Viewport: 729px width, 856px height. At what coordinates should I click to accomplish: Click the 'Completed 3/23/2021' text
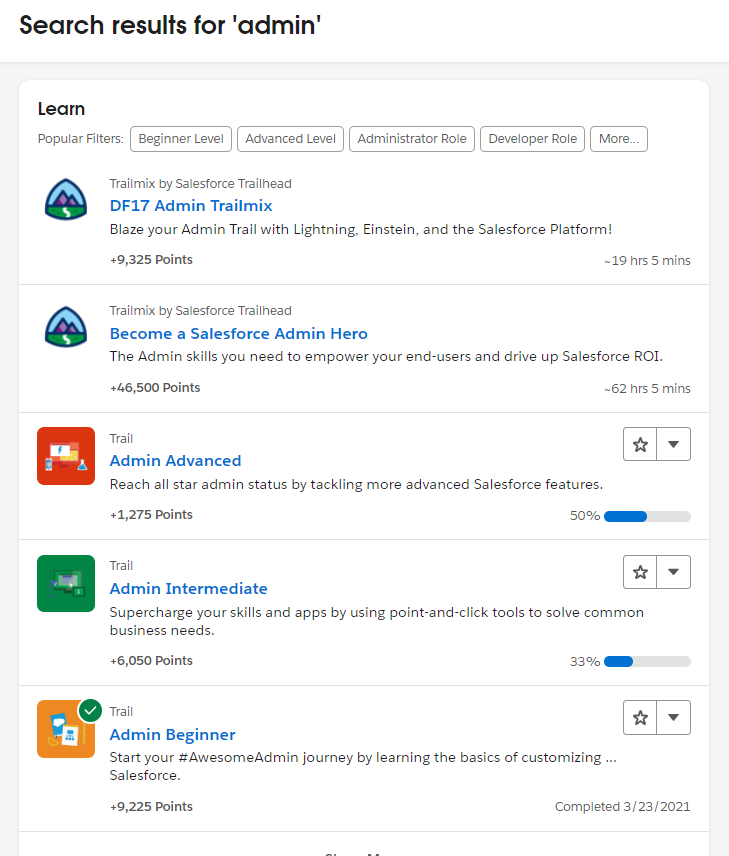point(623,807)
